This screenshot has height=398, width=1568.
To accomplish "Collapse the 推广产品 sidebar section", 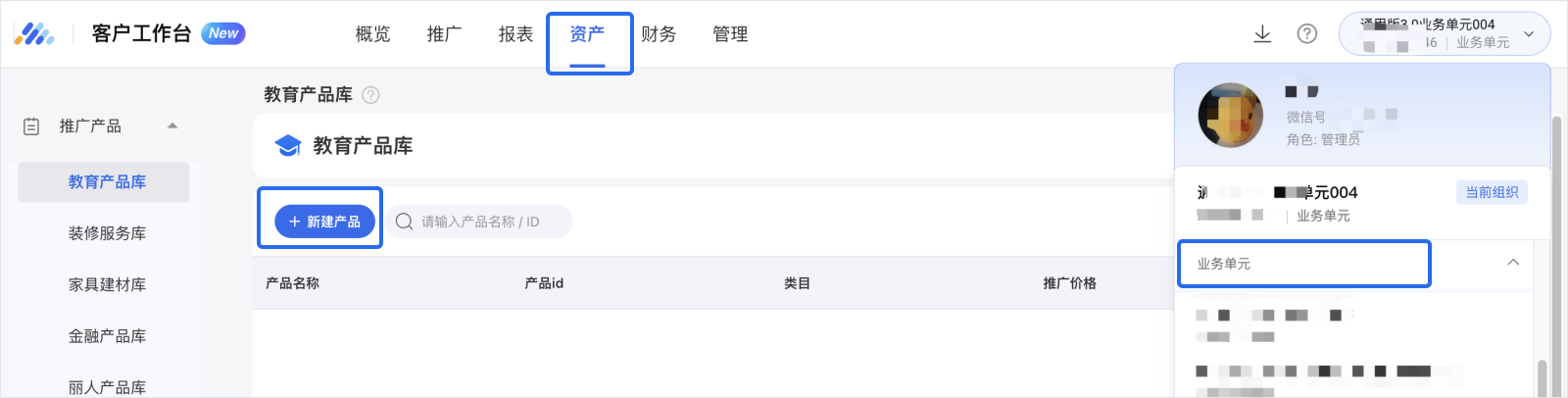I will [x=172, y=126].
